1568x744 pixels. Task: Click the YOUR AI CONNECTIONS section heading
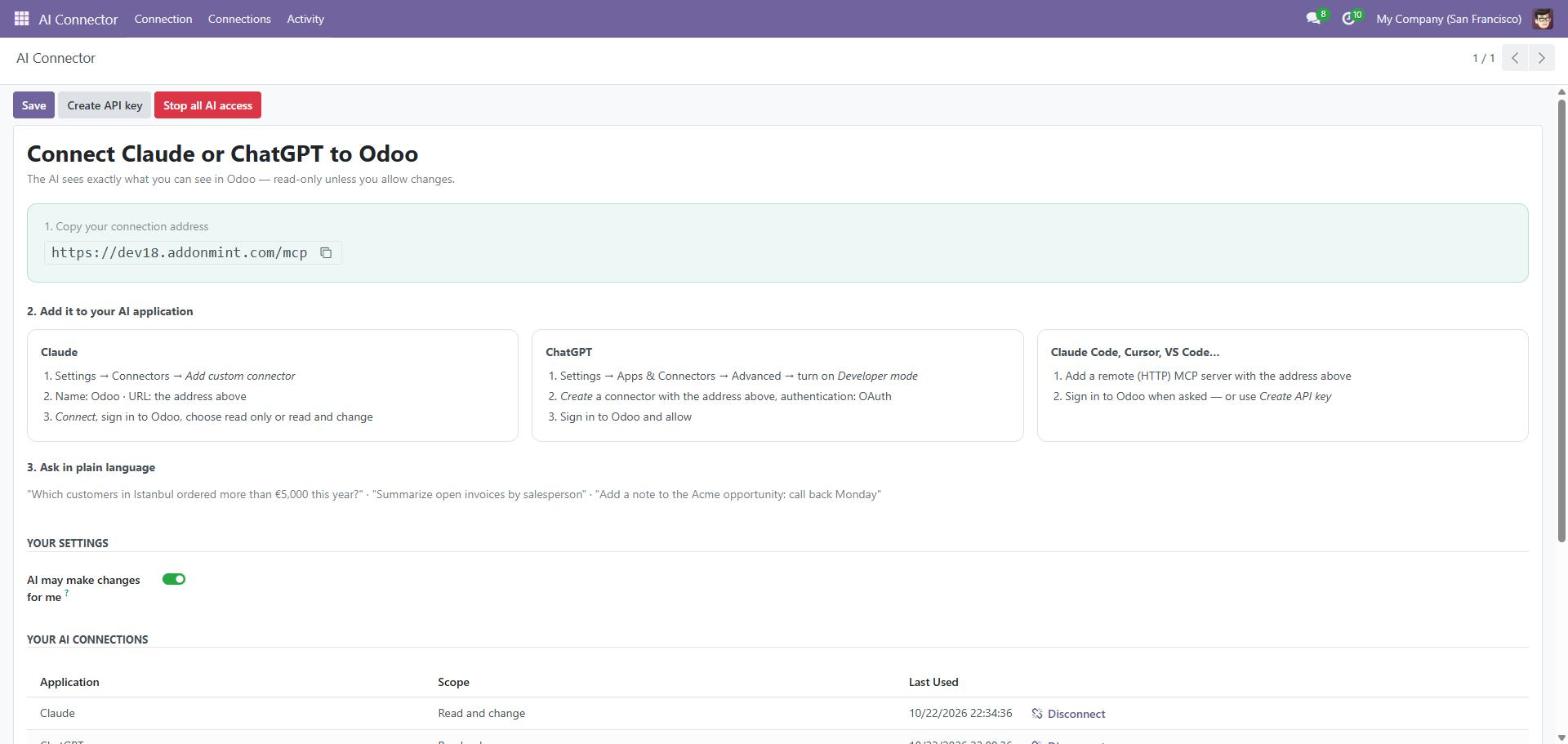tap(87, 640)
